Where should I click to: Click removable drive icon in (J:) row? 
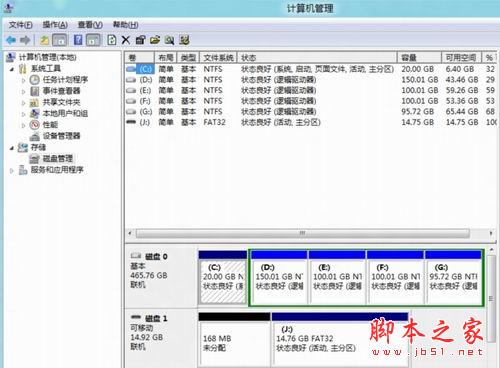131,122
